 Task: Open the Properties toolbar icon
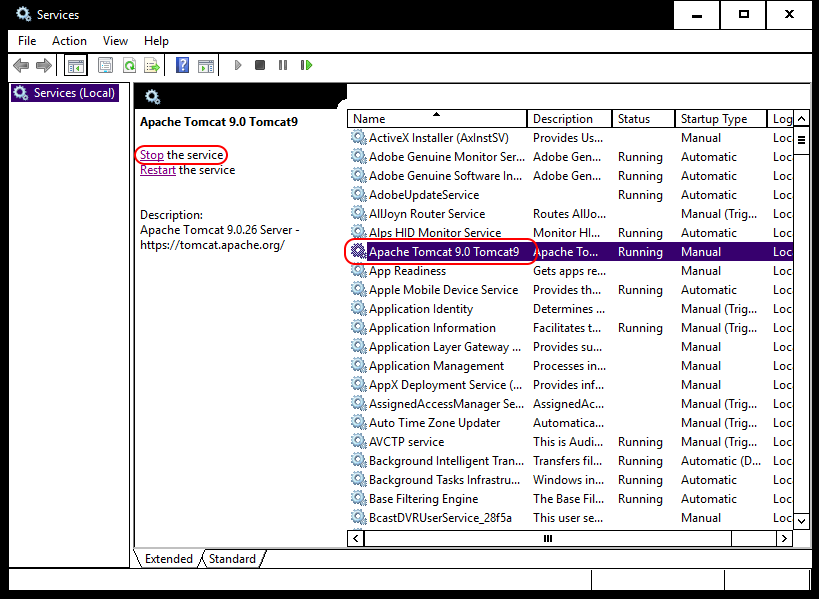click(106, 65)
